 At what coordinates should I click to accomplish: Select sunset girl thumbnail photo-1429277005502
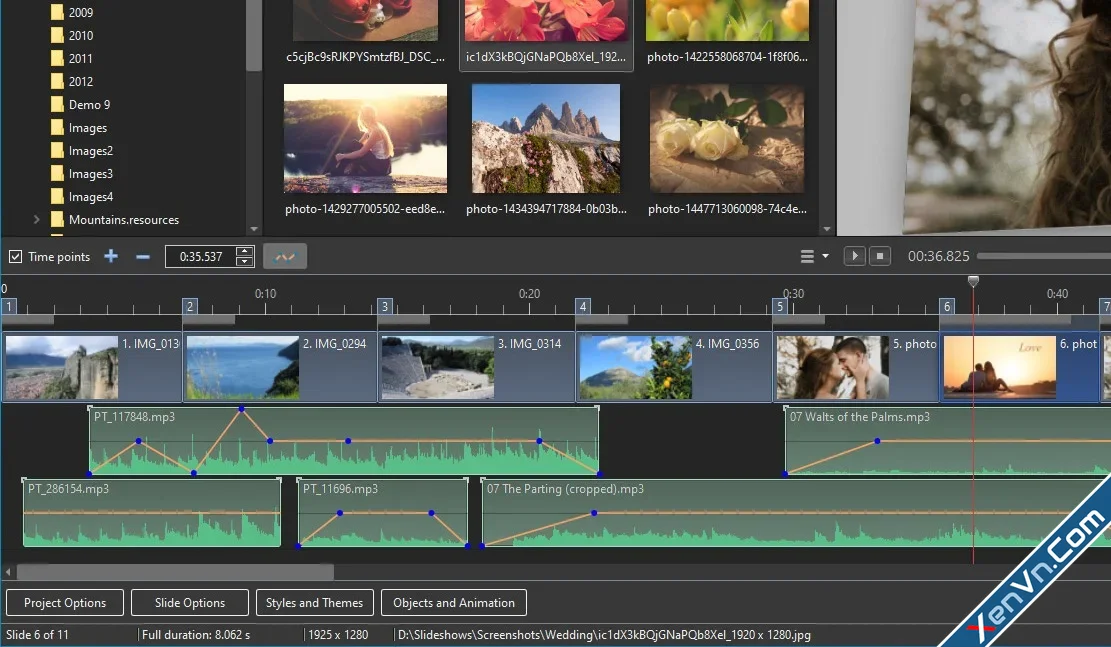pyautogui.click(x=365, y=150)
